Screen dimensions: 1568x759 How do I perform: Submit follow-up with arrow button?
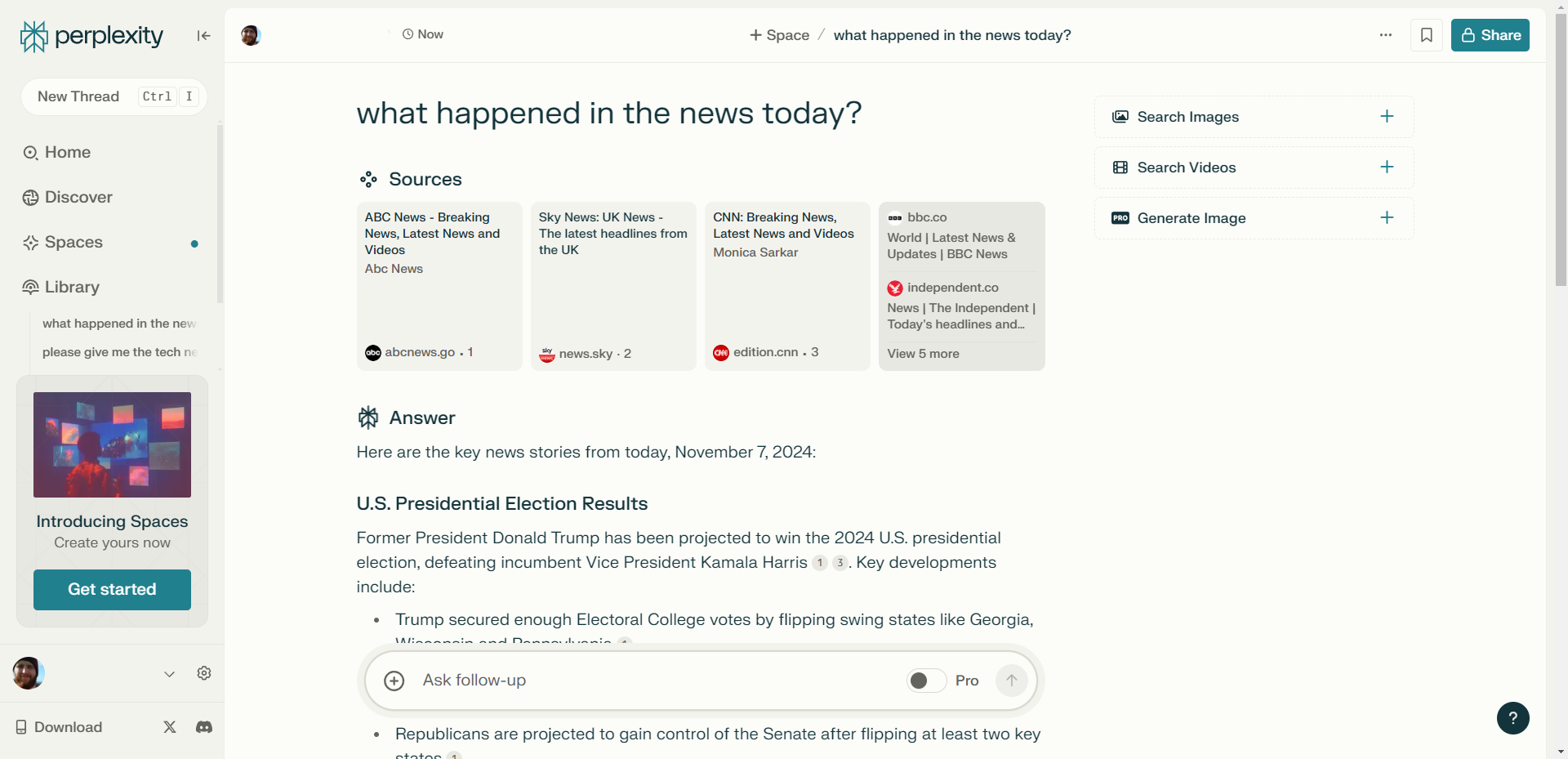click(x=1011, y=681)
